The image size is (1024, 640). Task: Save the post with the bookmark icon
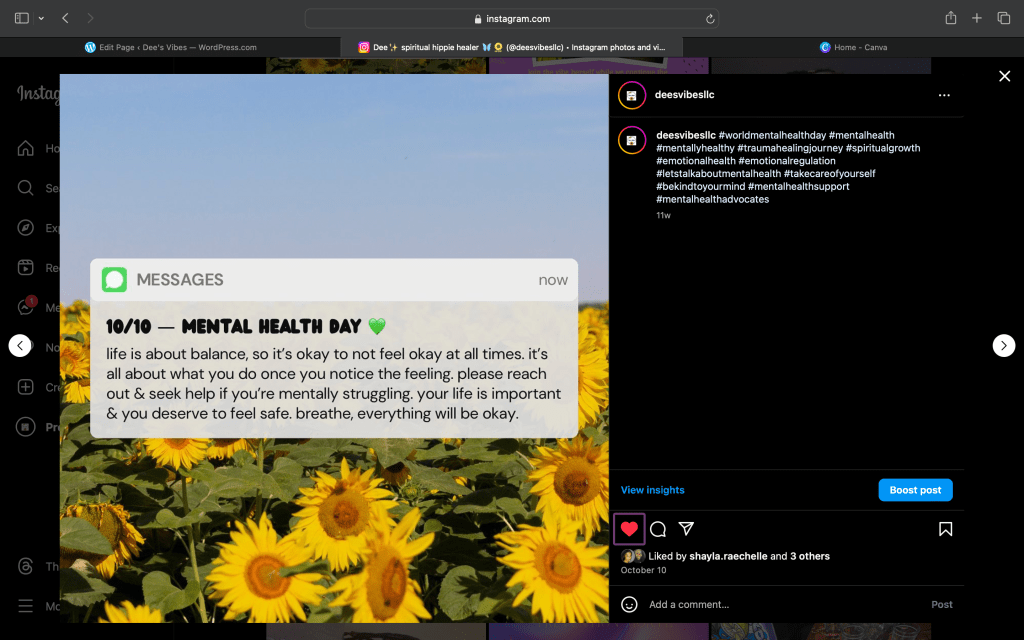click(945, 529)
